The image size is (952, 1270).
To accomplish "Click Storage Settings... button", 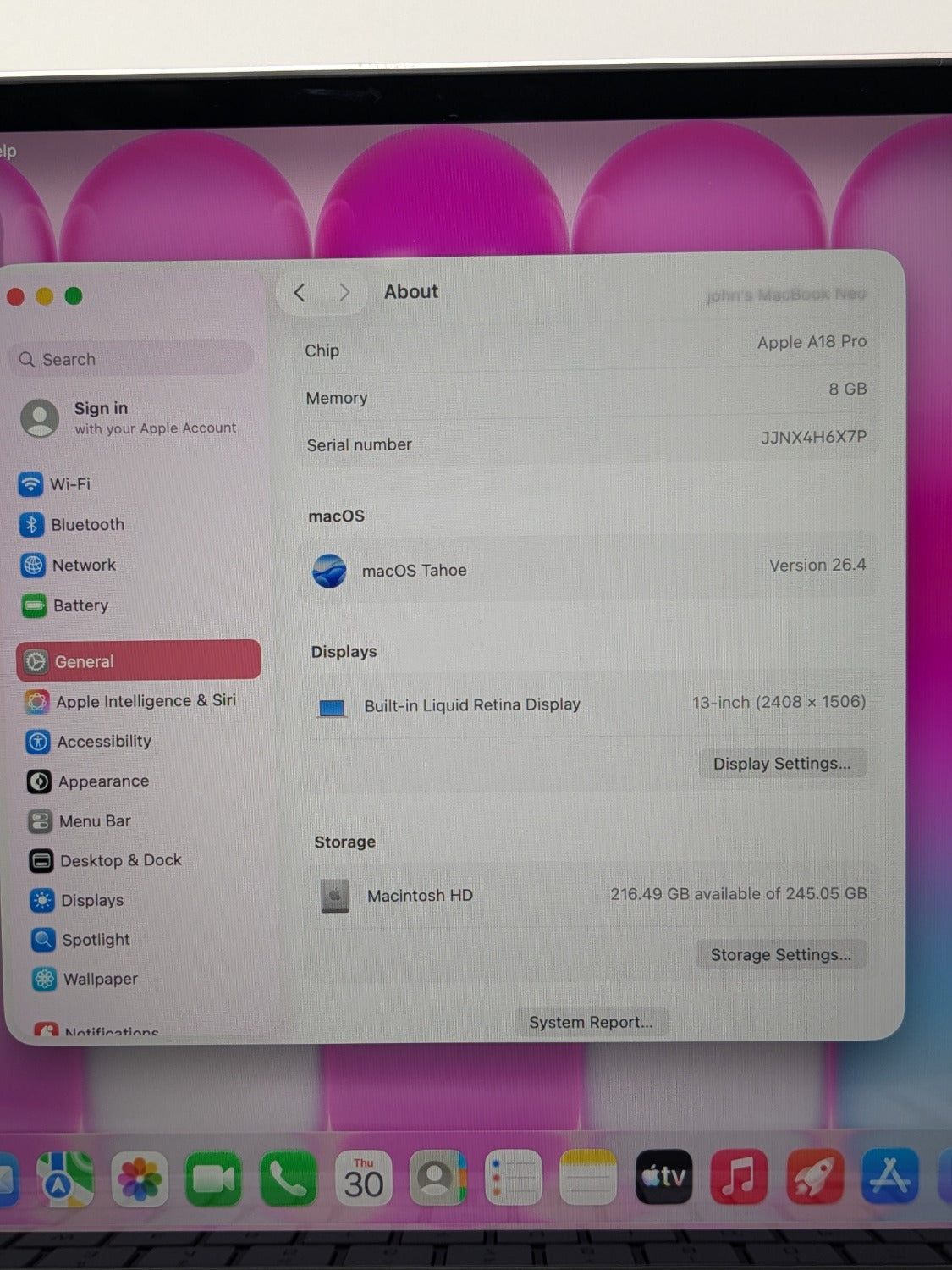I will pyautogui.click(x=781, y=955).
